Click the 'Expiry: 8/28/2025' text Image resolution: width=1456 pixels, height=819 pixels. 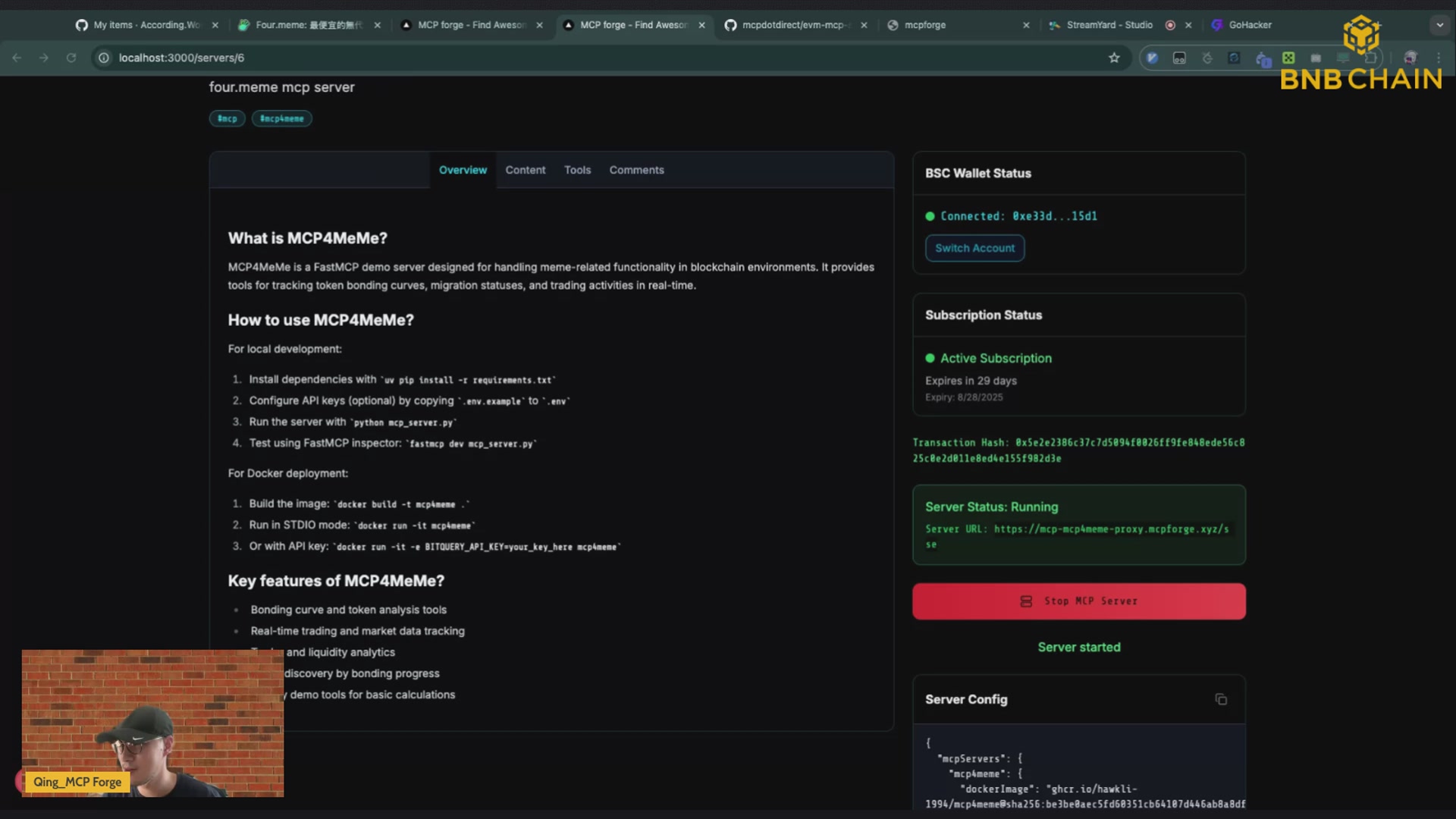[x=964, y=397]
